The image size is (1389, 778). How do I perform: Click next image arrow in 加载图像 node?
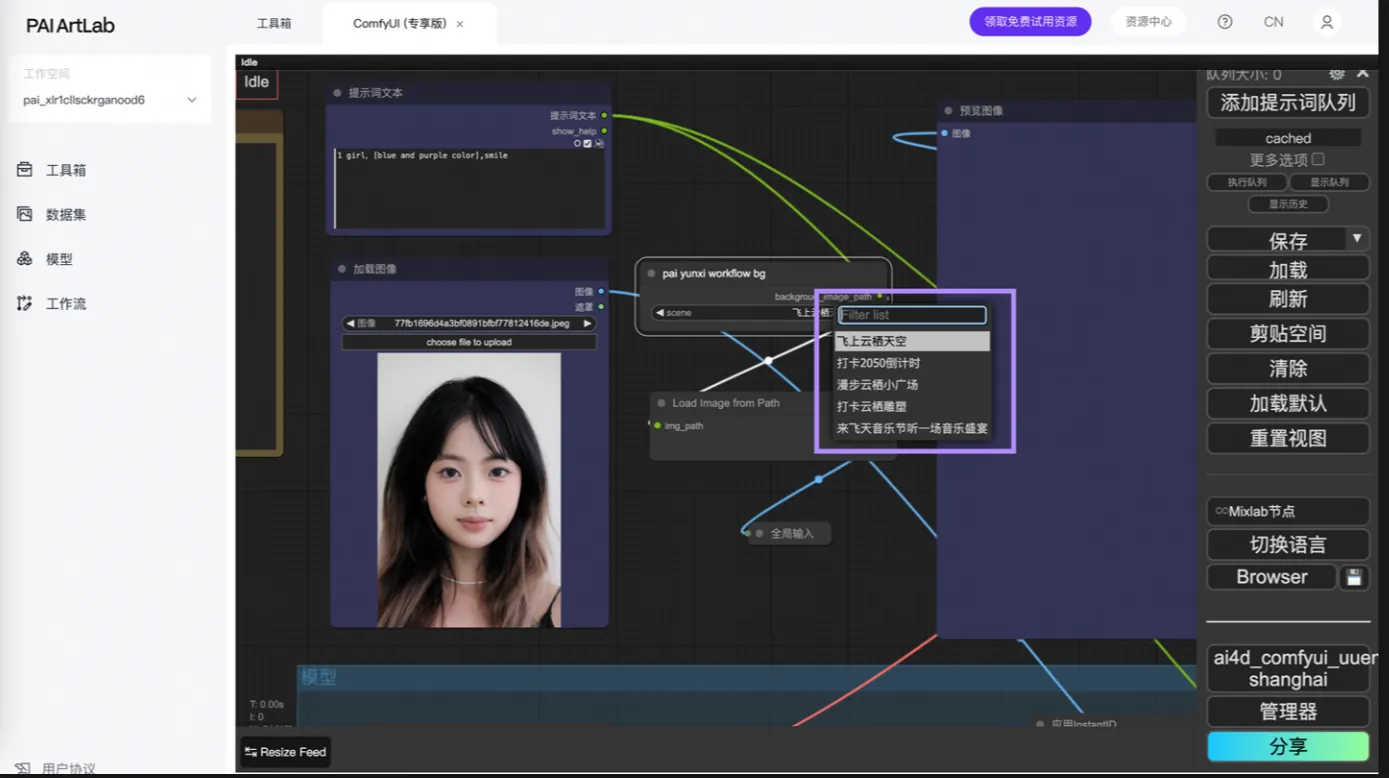pyautogui.click(x=588, y=323)
